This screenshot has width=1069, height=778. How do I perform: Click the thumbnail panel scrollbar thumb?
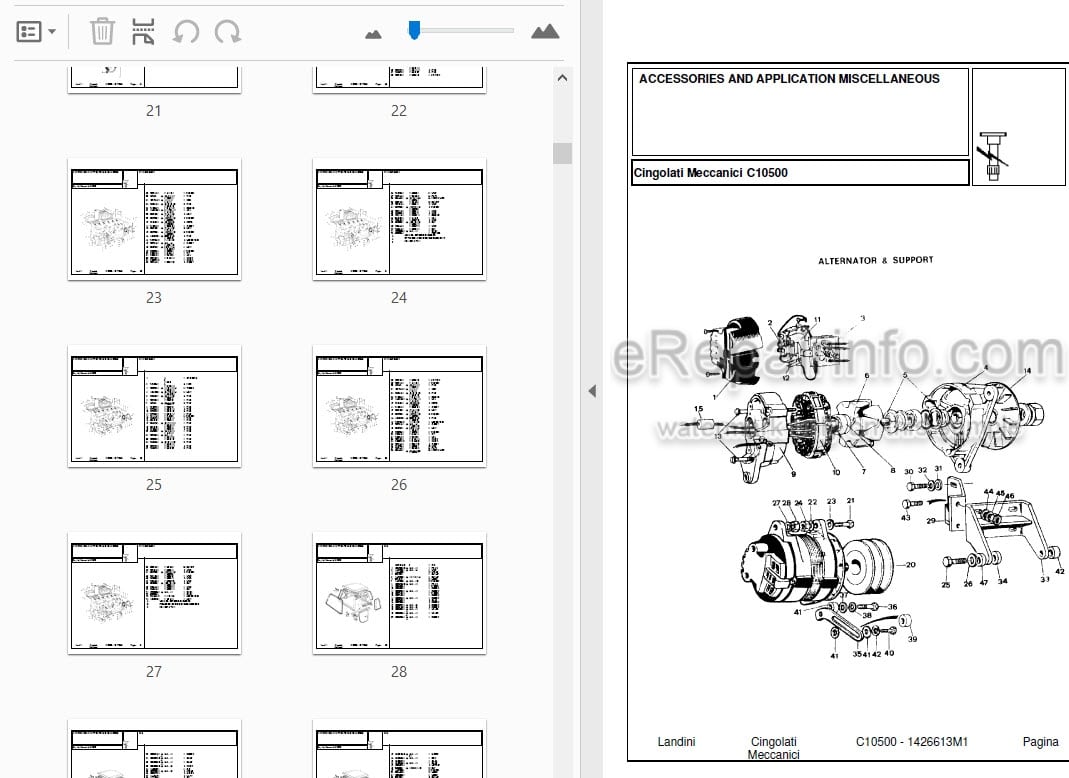click(x=562, y=153)
